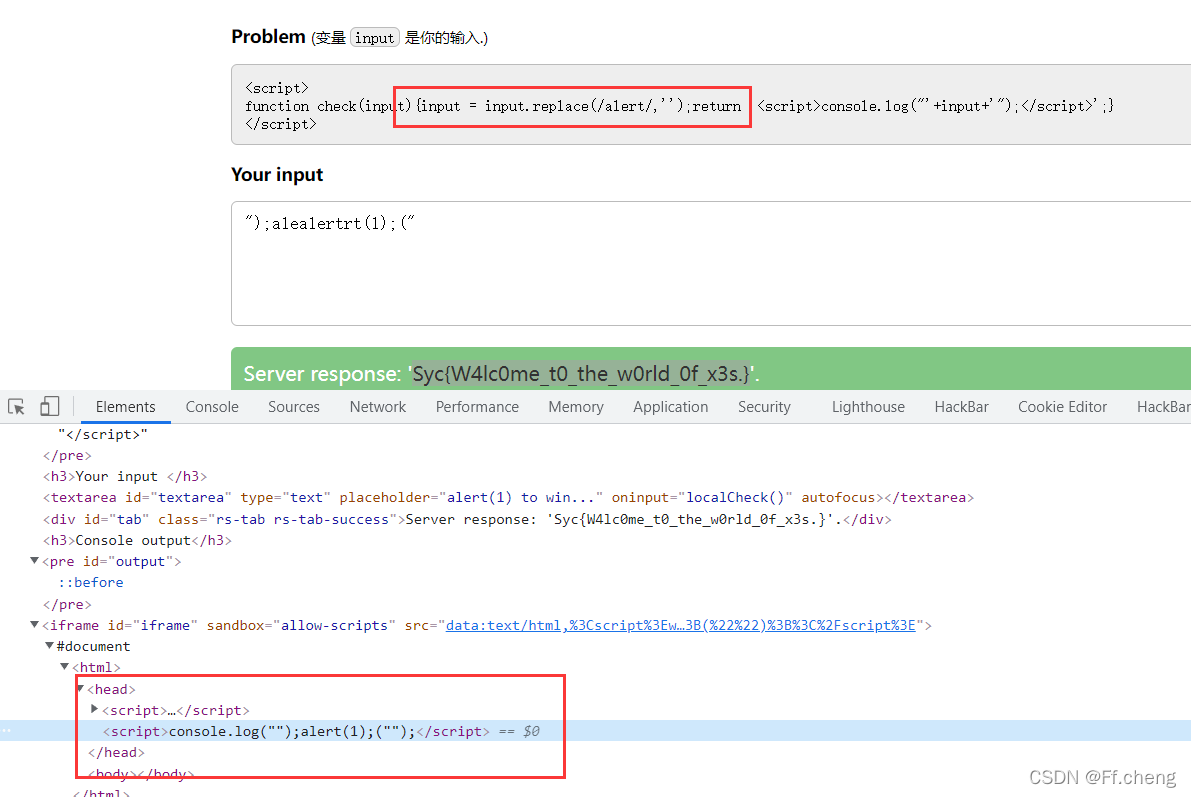Open the Application tab

670,407
